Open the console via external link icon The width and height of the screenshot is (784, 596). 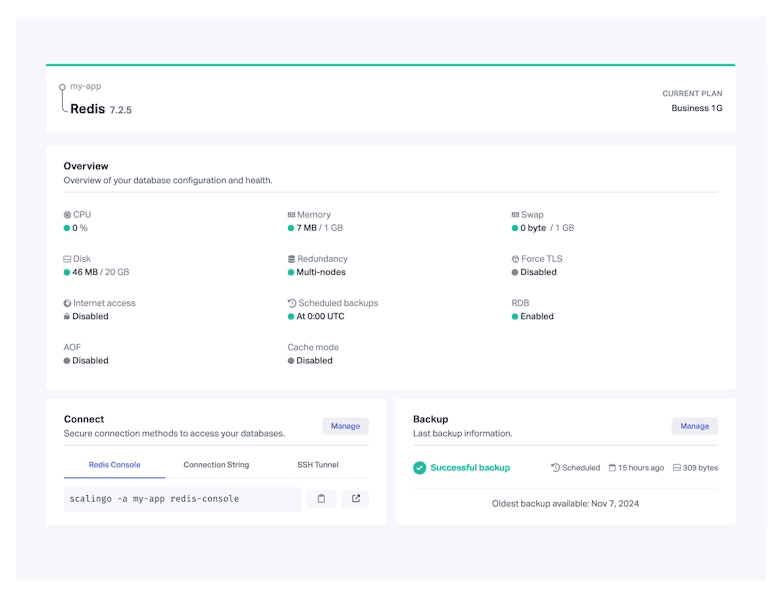pyautogui.click(x=356, y=498)
